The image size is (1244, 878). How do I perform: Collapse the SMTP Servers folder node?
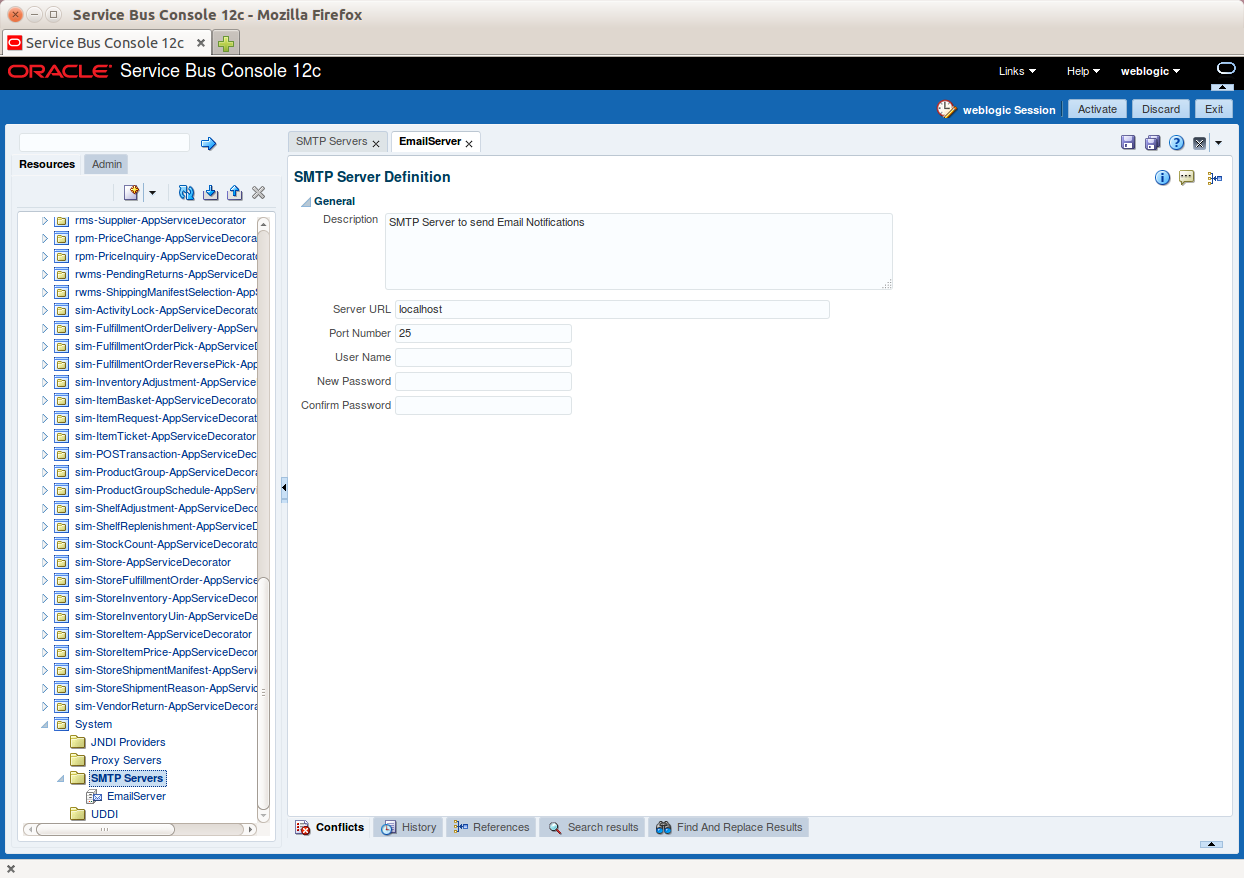click(61, 778)
